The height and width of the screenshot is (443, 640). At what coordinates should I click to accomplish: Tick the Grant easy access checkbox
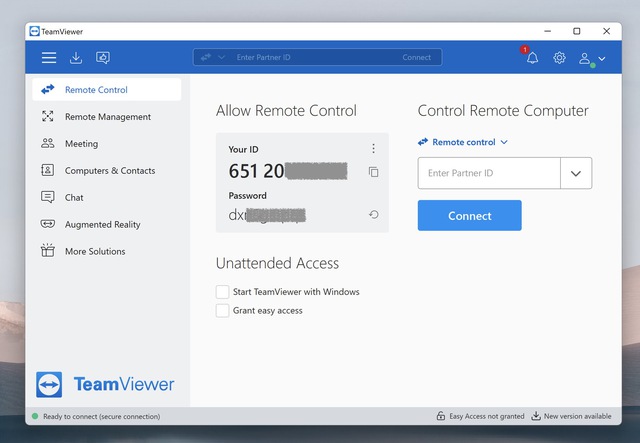[222, 311]
